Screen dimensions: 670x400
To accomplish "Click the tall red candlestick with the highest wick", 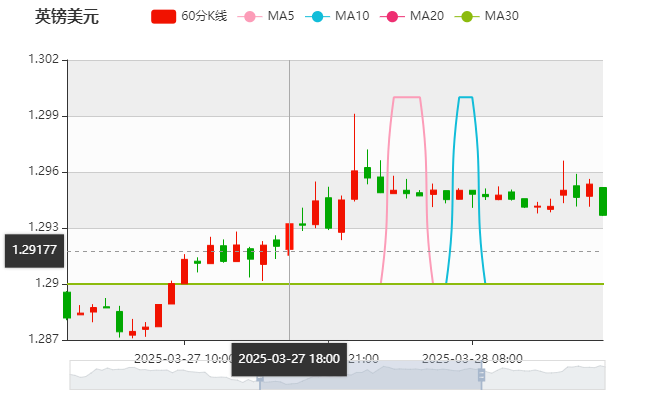I will pyautogui.click(x=354, y=184).
